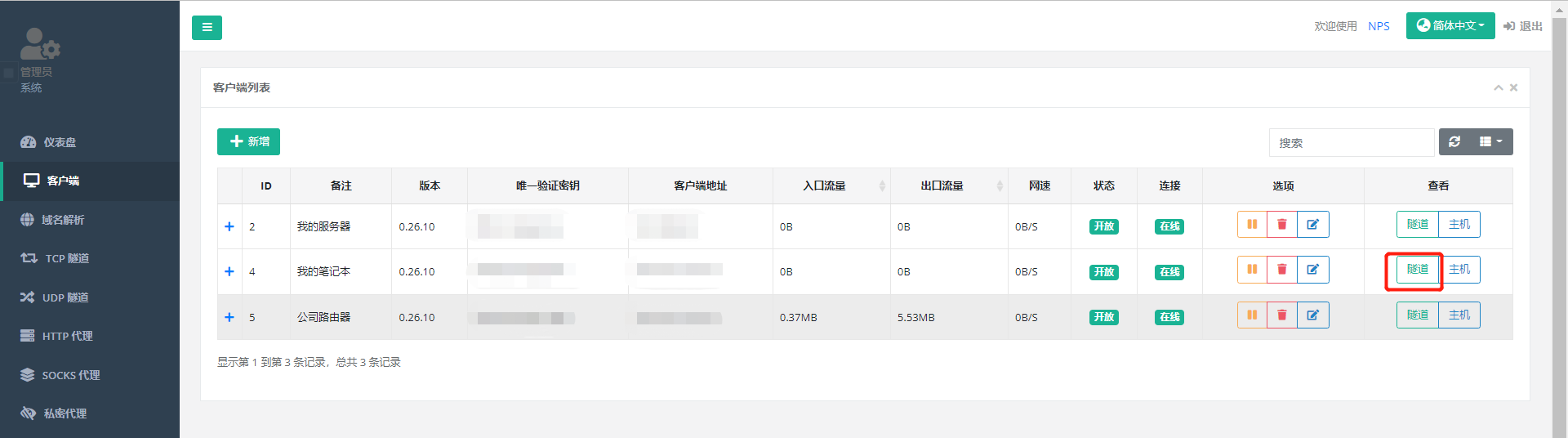Expand the row details for ID 2
The height and width of the screenshot is (438, 1568).
coord(229,226)
